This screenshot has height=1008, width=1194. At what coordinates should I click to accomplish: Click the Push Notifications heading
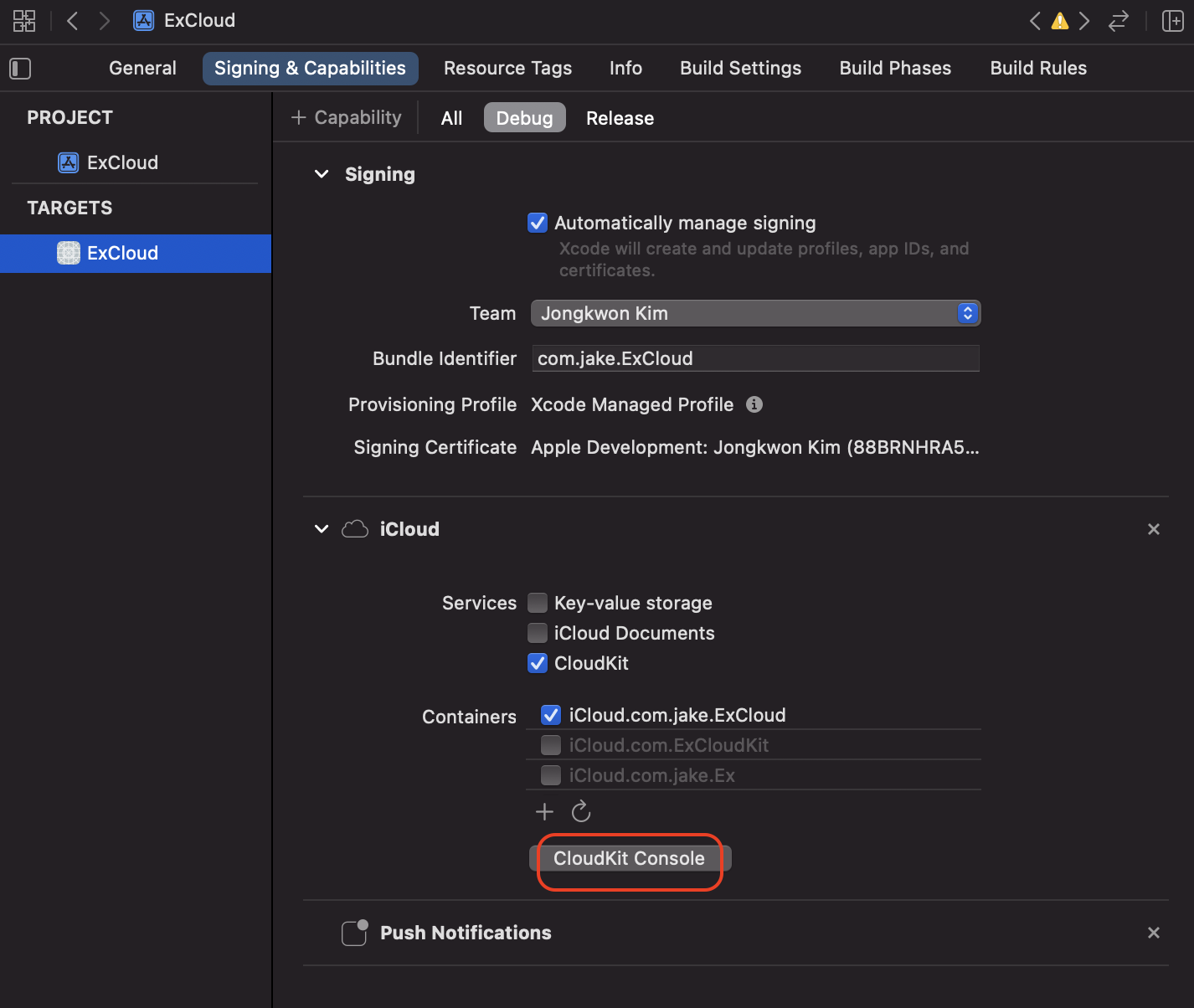[466, 933]
